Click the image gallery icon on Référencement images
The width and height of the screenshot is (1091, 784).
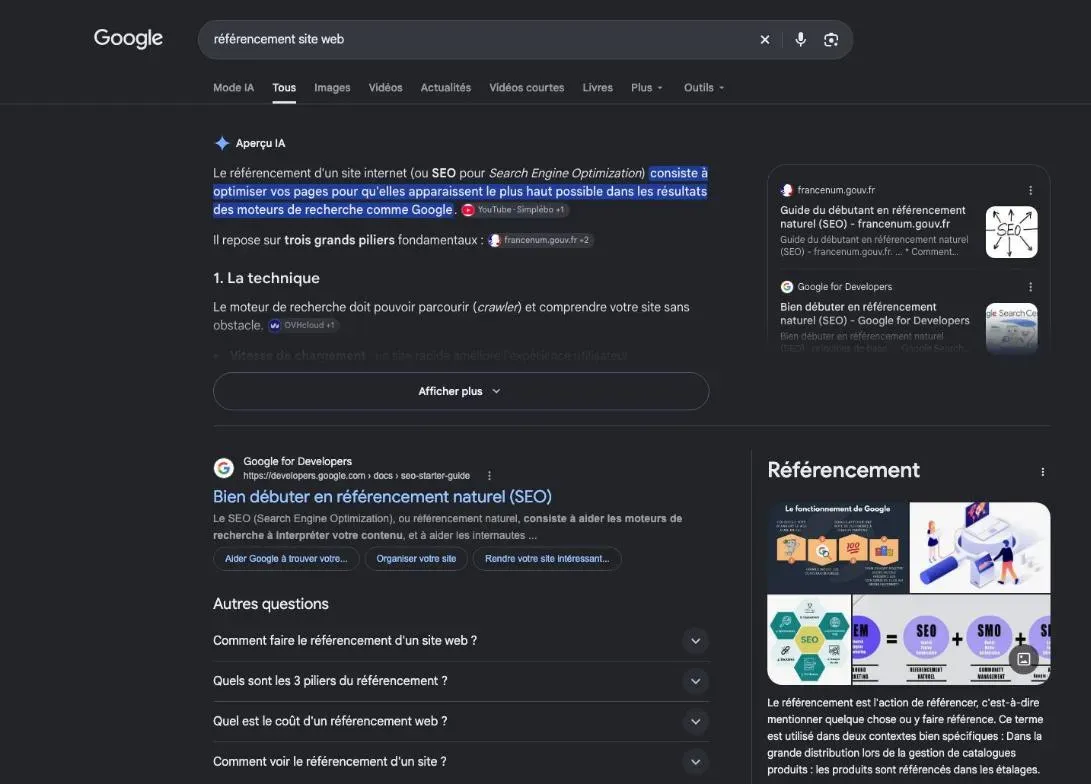(x=1024, y=659)
